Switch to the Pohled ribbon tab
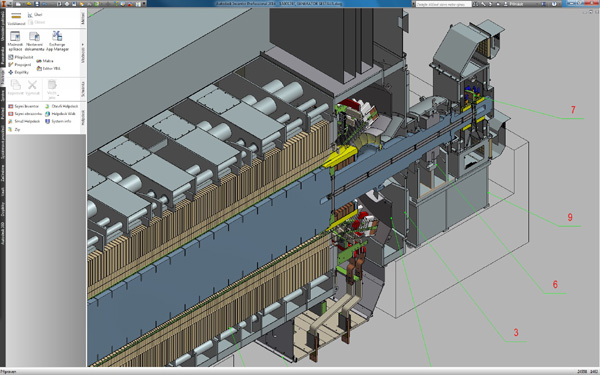 (x=3, y=113)
